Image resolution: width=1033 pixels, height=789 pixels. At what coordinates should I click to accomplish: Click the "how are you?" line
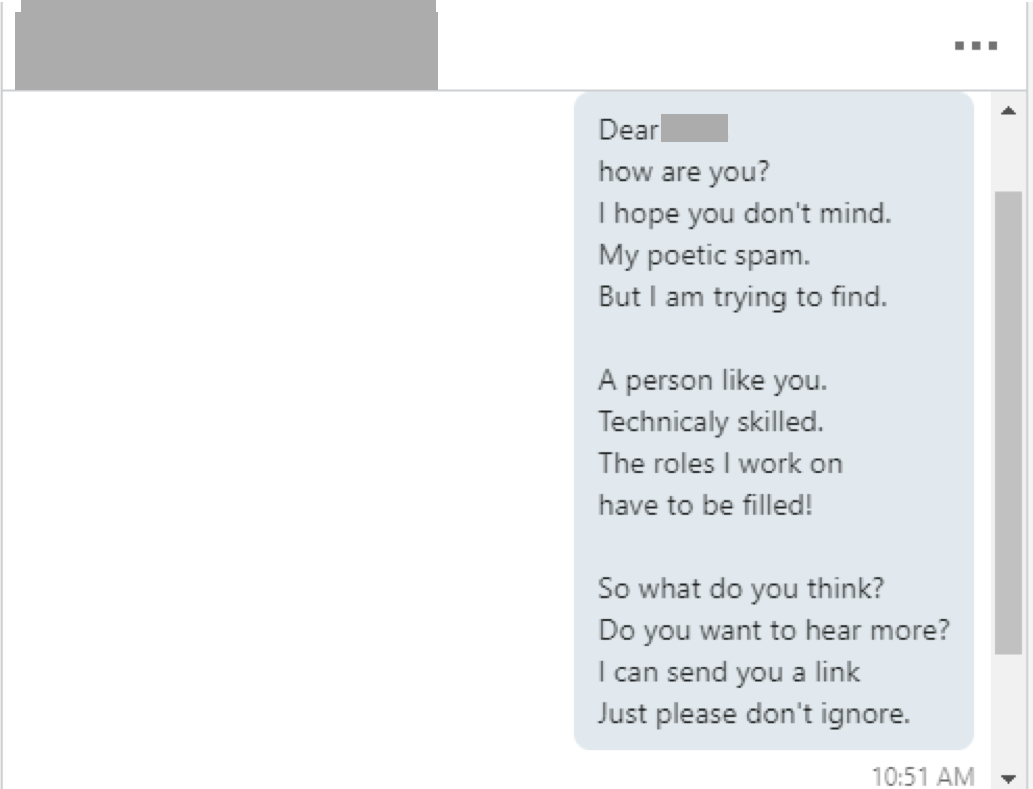[x=683, y=171]
